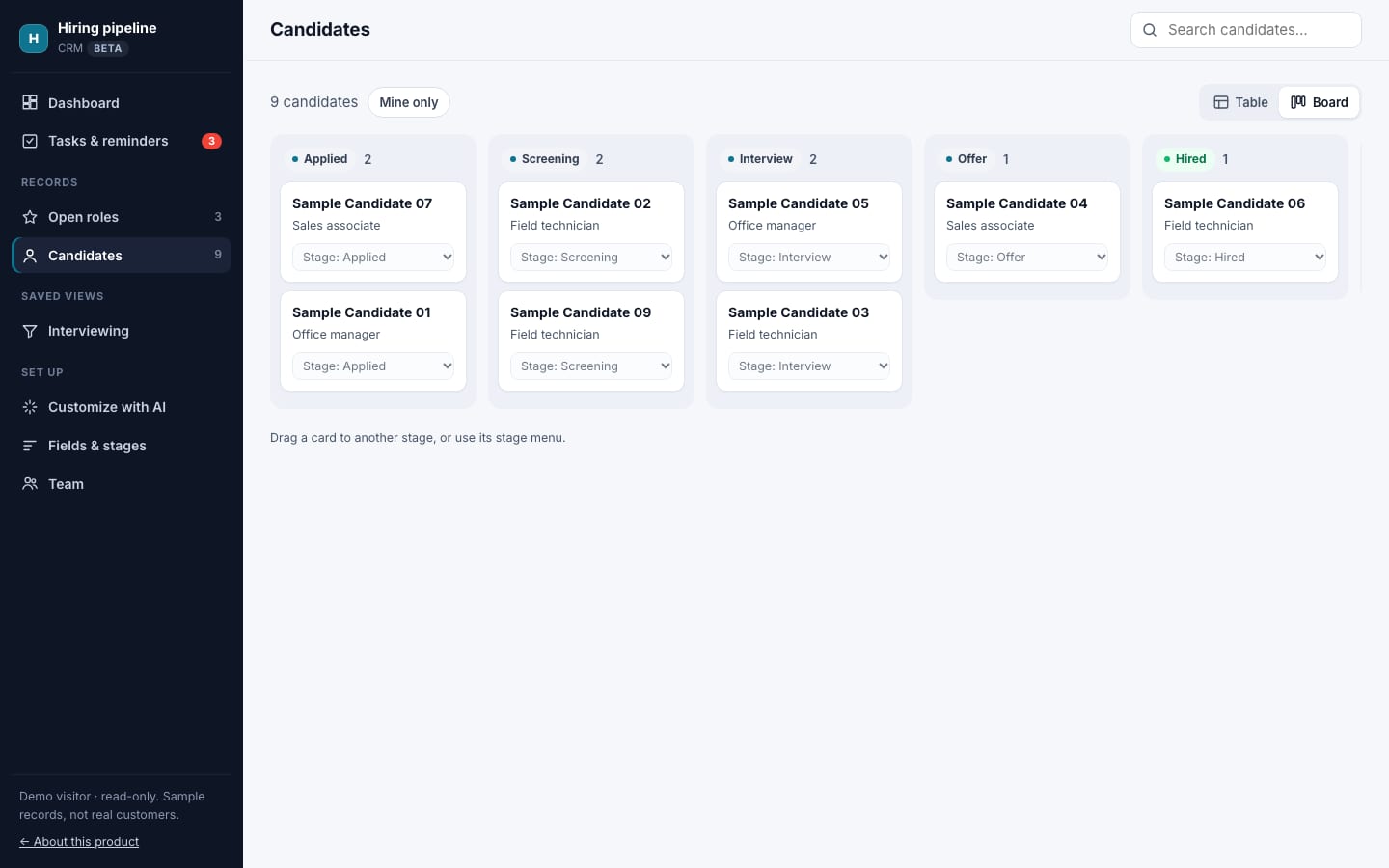Select the Interviewing saved view

122,331
